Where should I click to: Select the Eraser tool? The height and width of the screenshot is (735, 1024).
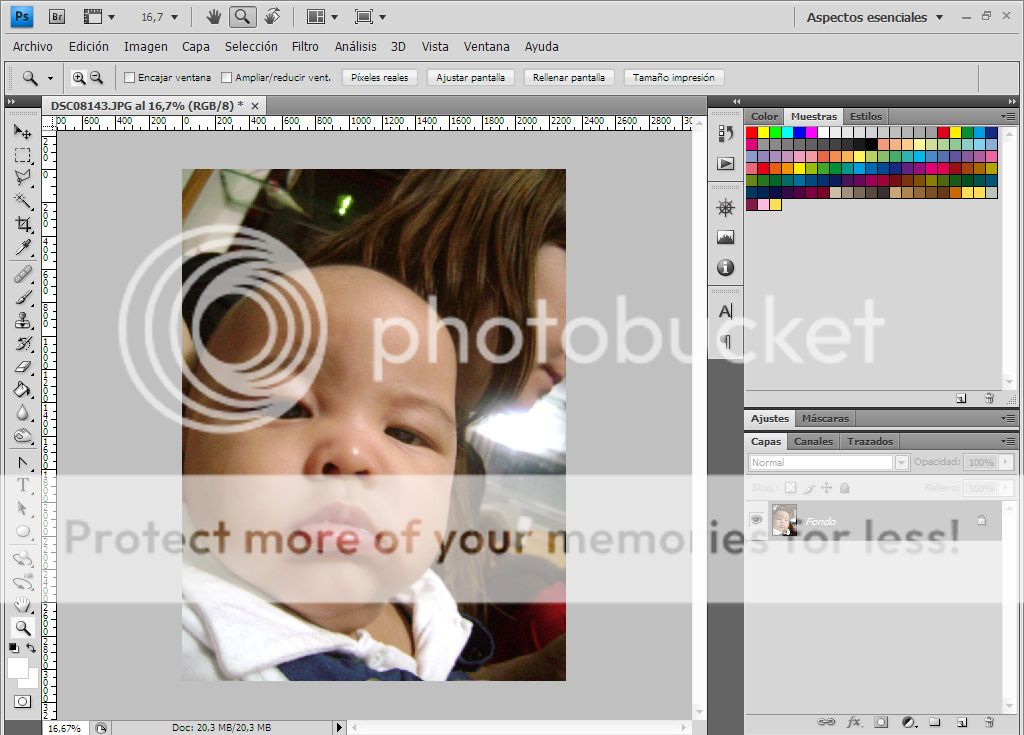point(22,367)
